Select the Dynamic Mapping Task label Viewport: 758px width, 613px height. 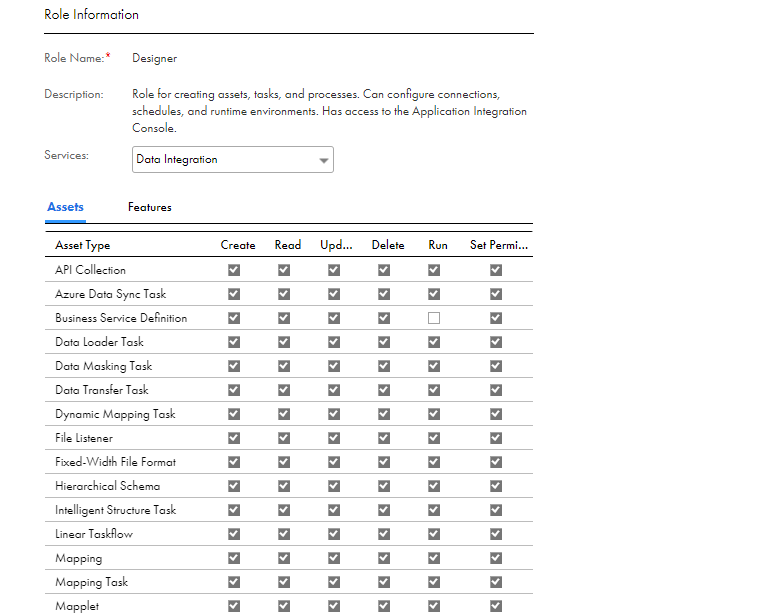(115, 414)
